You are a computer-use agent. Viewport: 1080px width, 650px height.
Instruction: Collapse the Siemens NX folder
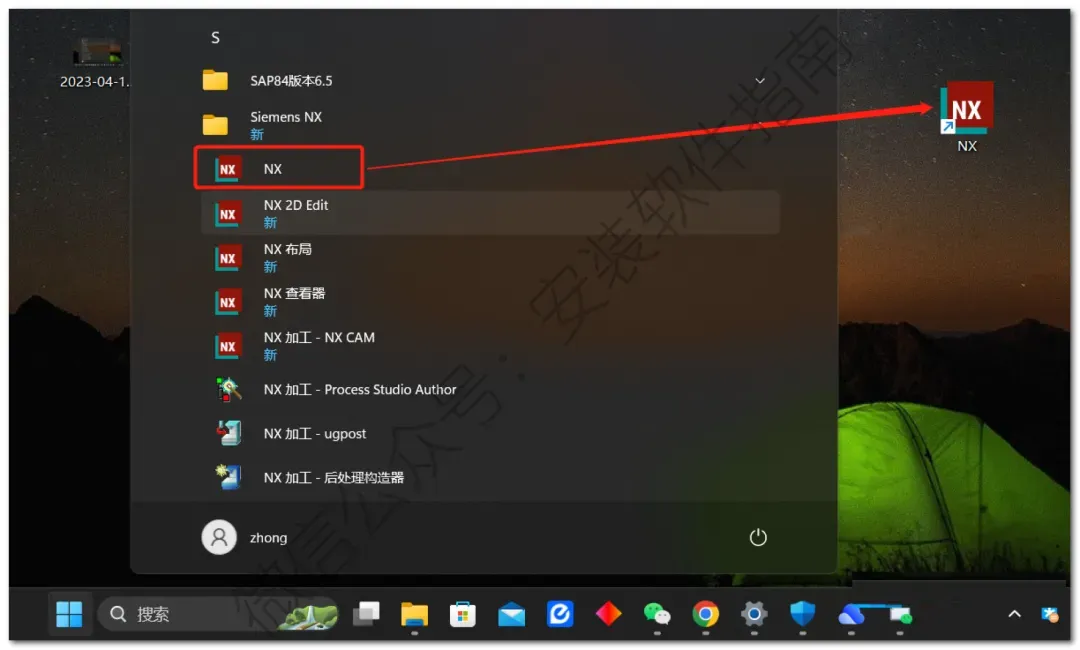[490, 125]
